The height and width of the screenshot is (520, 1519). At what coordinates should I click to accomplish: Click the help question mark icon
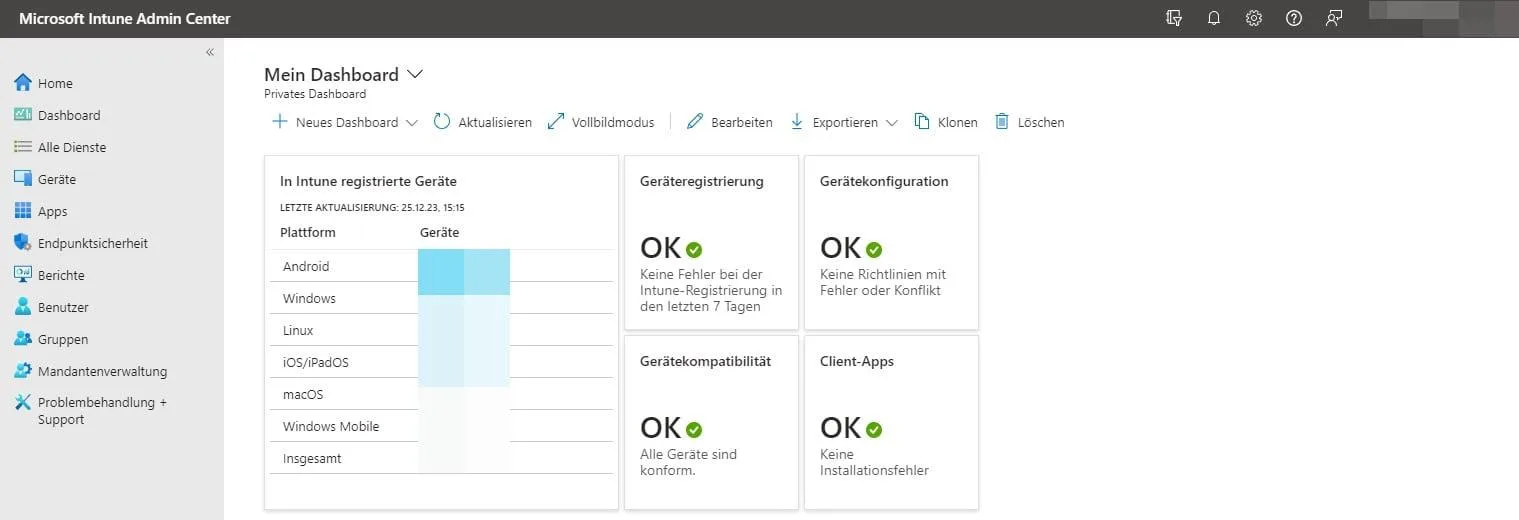(x=1294, y=18)
